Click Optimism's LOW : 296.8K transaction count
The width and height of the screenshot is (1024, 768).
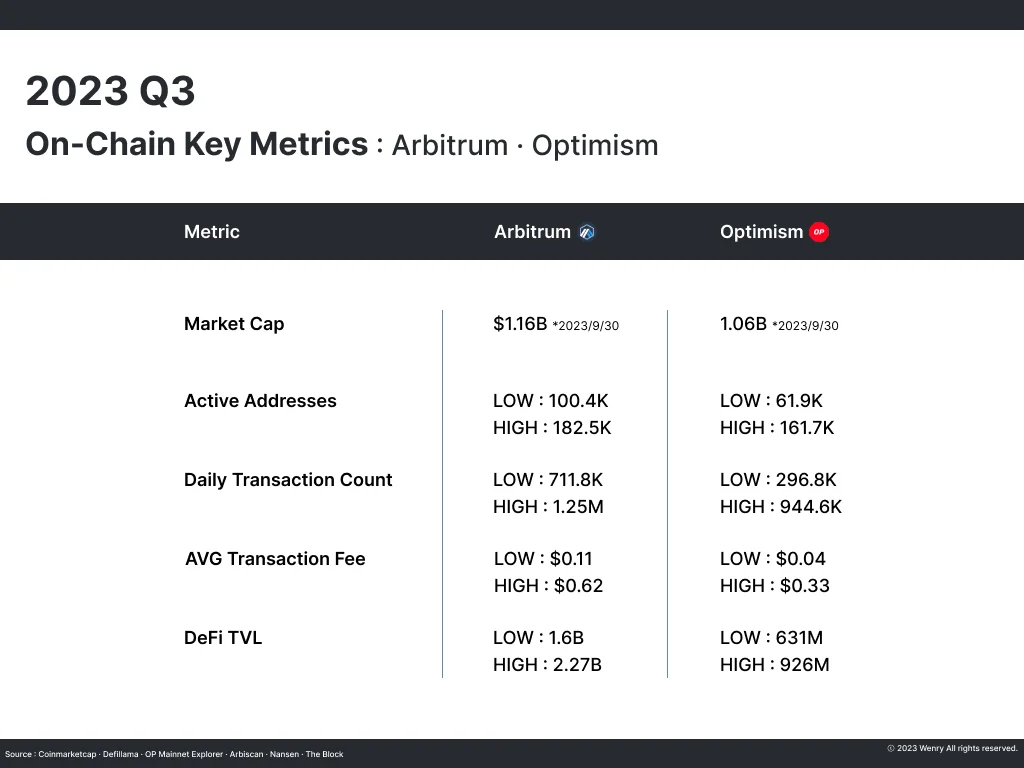tap(778, 480)
